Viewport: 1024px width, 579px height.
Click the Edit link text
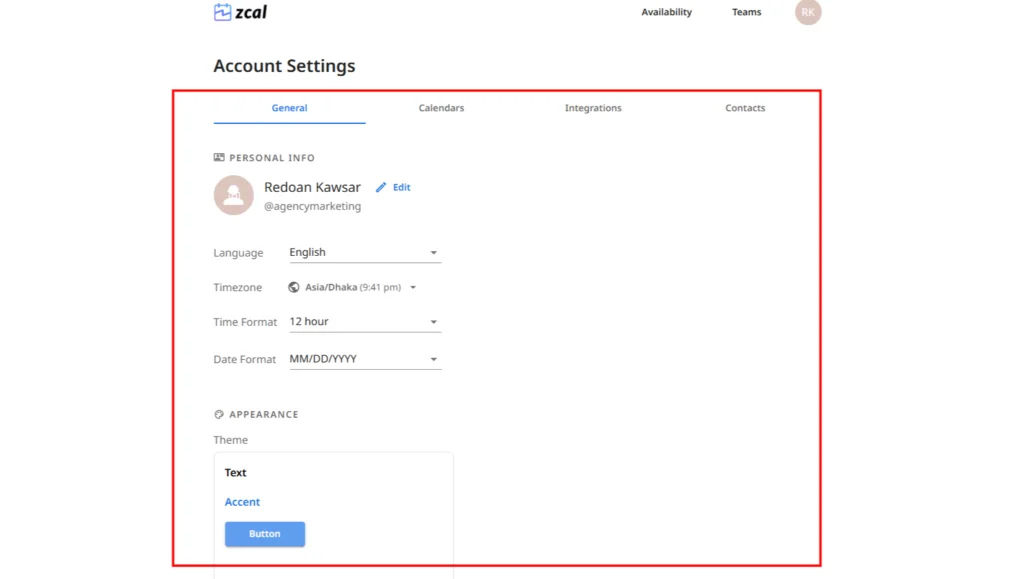click(x=402, y=188)
